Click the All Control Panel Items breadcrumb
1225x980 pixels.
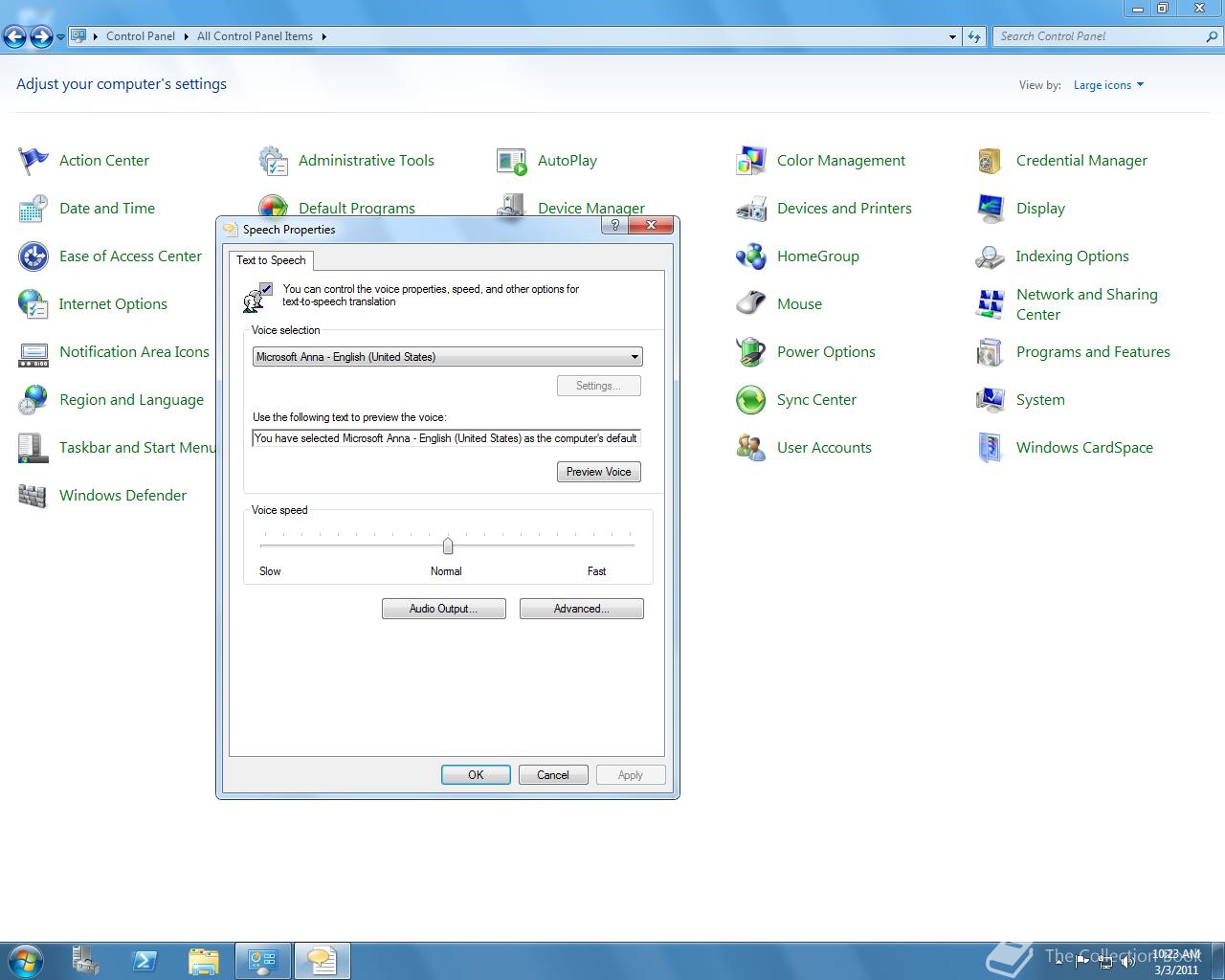click(255, 36)
